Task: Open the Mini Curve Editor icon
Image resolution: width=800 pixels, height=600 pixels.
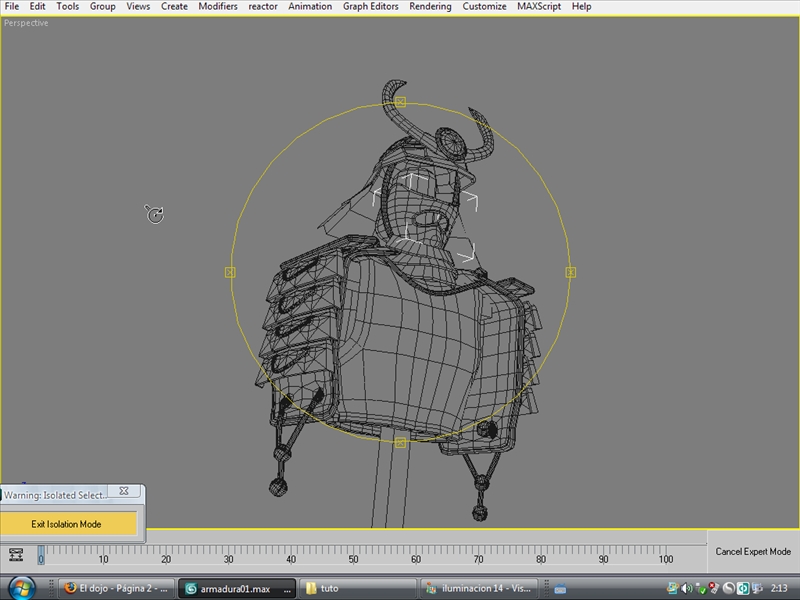Action: [x=16, y=555]
